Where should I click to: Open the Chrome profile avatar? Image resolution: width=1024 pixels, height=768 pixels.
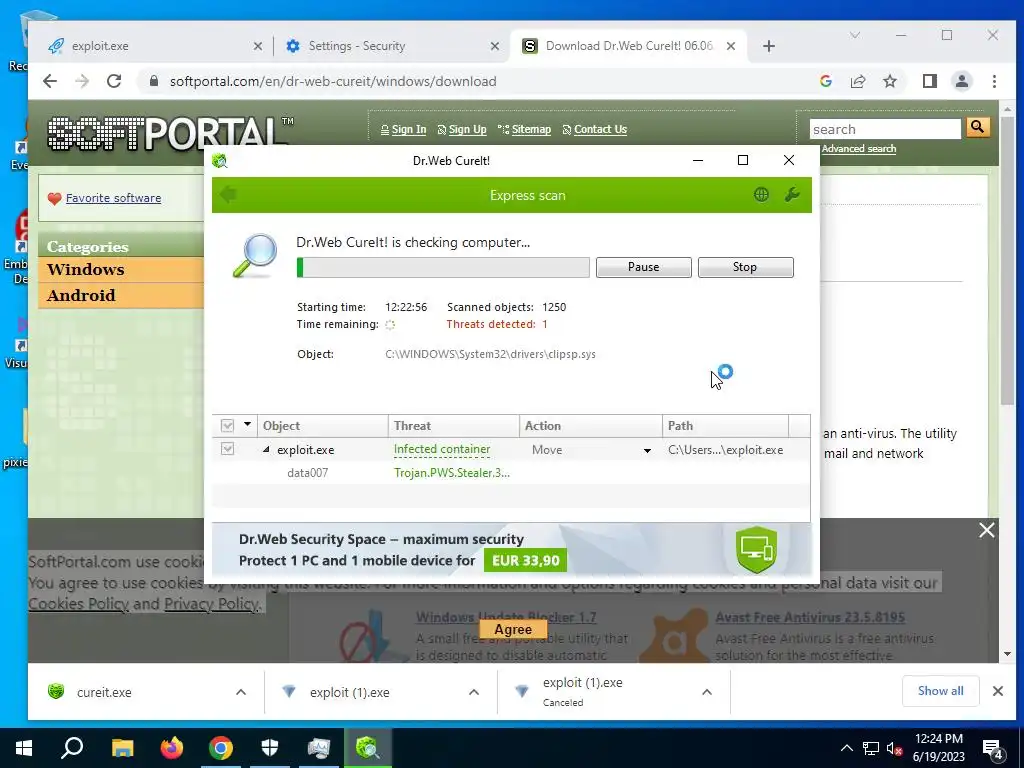[961, 81]
